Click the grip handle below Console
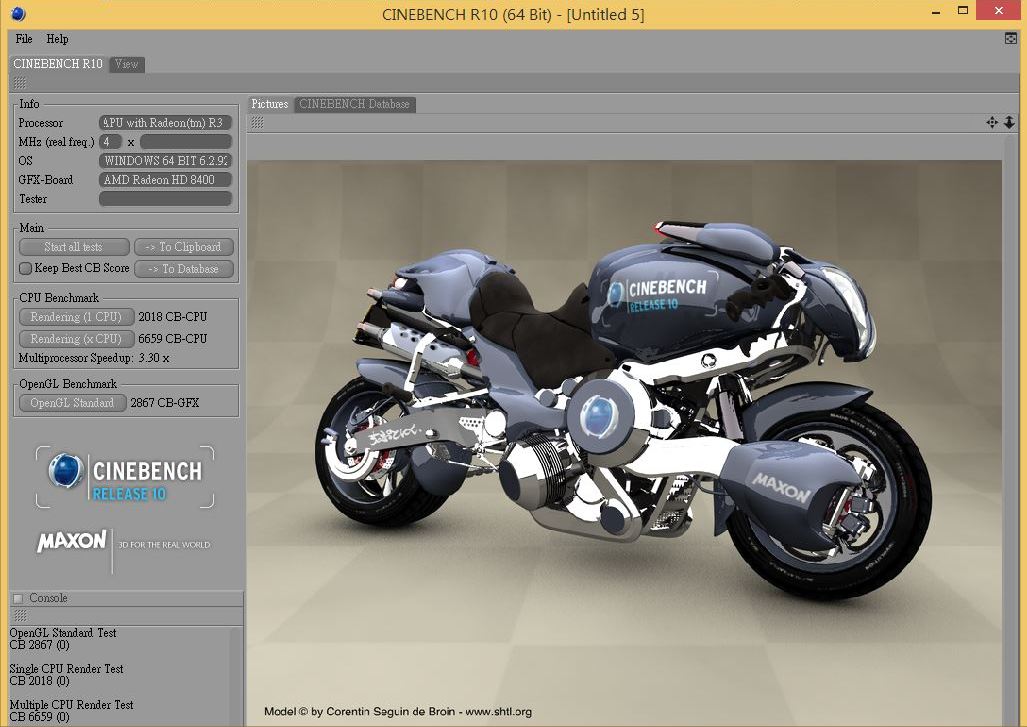1027x727 pixels. (20, 616)
